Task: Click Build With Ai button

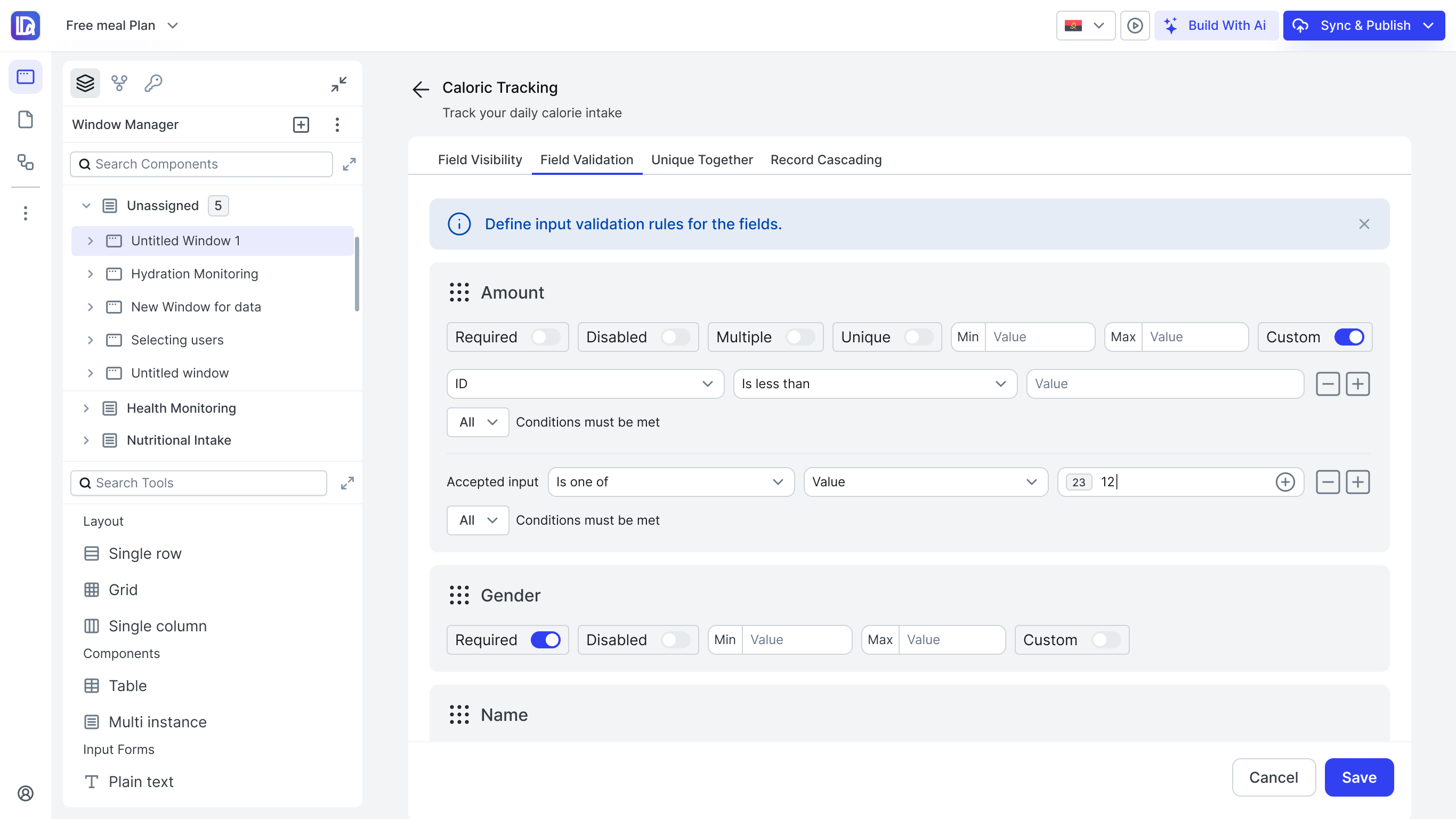Action: pos(1216,26)
